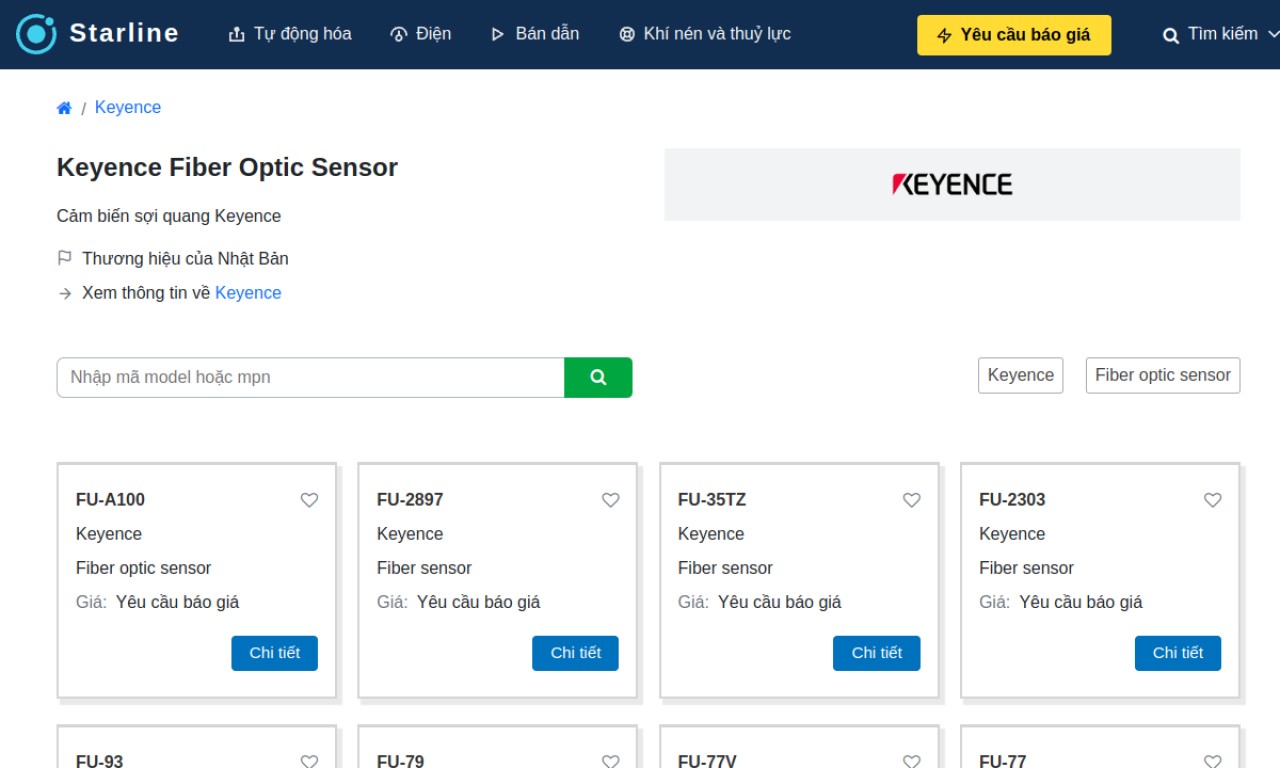Click the FU-77 product title
1280x768 pixels.
pyautogui.click(x=1003, y=761)
